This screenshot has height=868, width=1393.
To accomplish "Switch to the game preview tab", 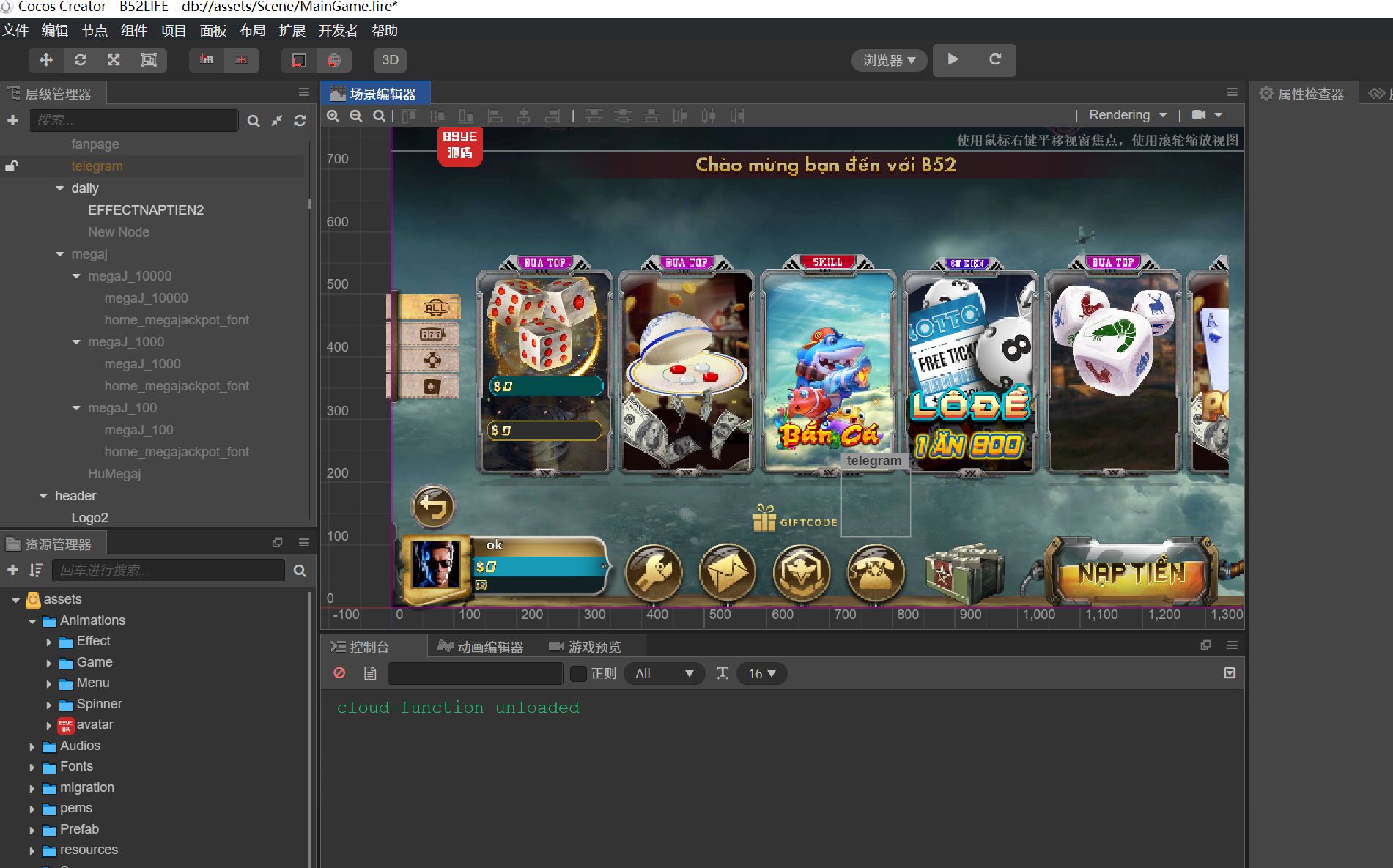I will pyautogui.click(x=585, y=647).
